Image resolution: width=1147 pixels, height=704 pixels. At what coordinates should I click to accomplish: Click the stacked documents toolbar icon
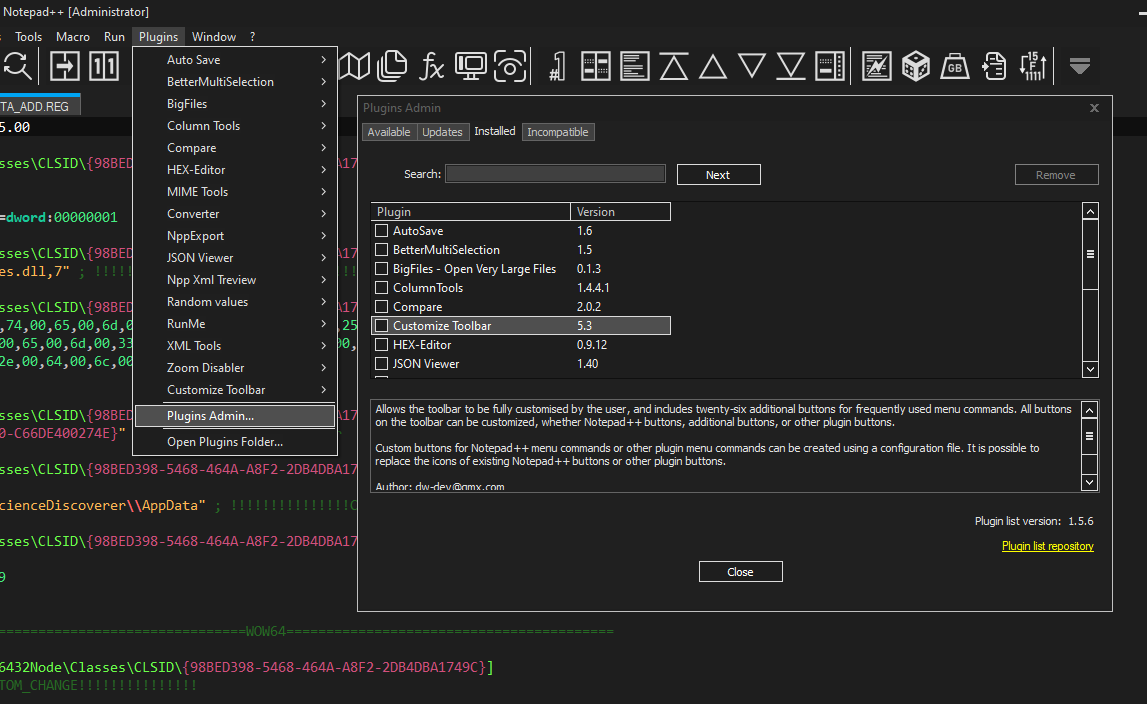click(392, 66)
